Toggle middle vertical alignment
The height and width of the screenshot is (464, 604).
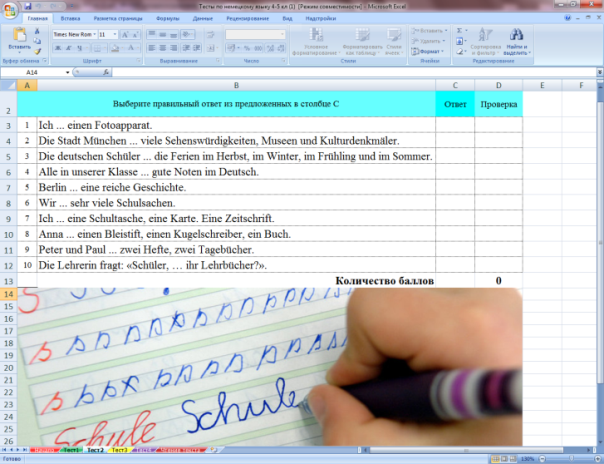point(163,35)
